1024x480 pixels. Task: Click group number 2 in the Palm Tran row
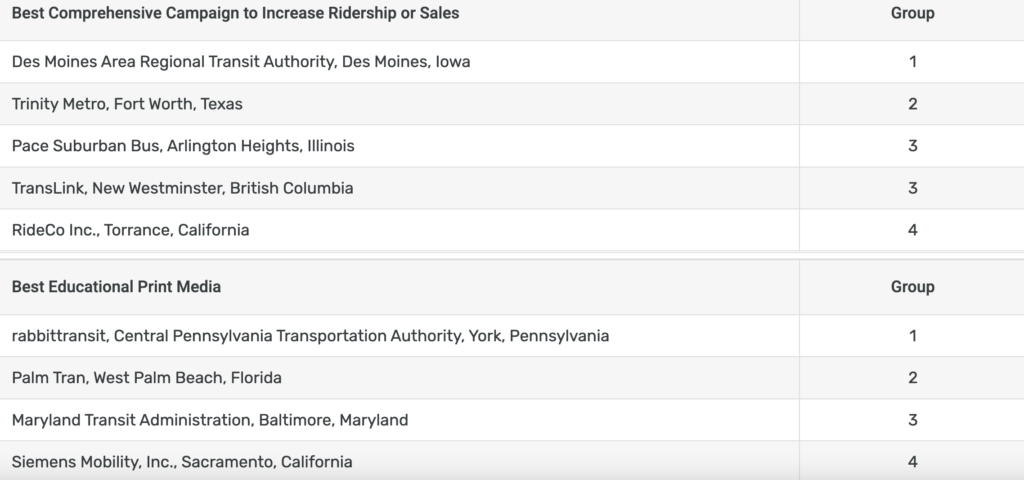coord(912,378)
